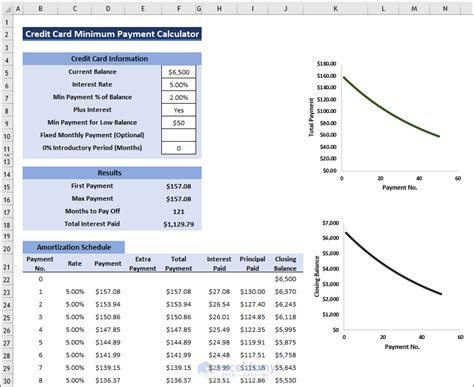Select row 30 header
Image resolution: width=474 pixels, height=387 pixels.
[7, 381]
